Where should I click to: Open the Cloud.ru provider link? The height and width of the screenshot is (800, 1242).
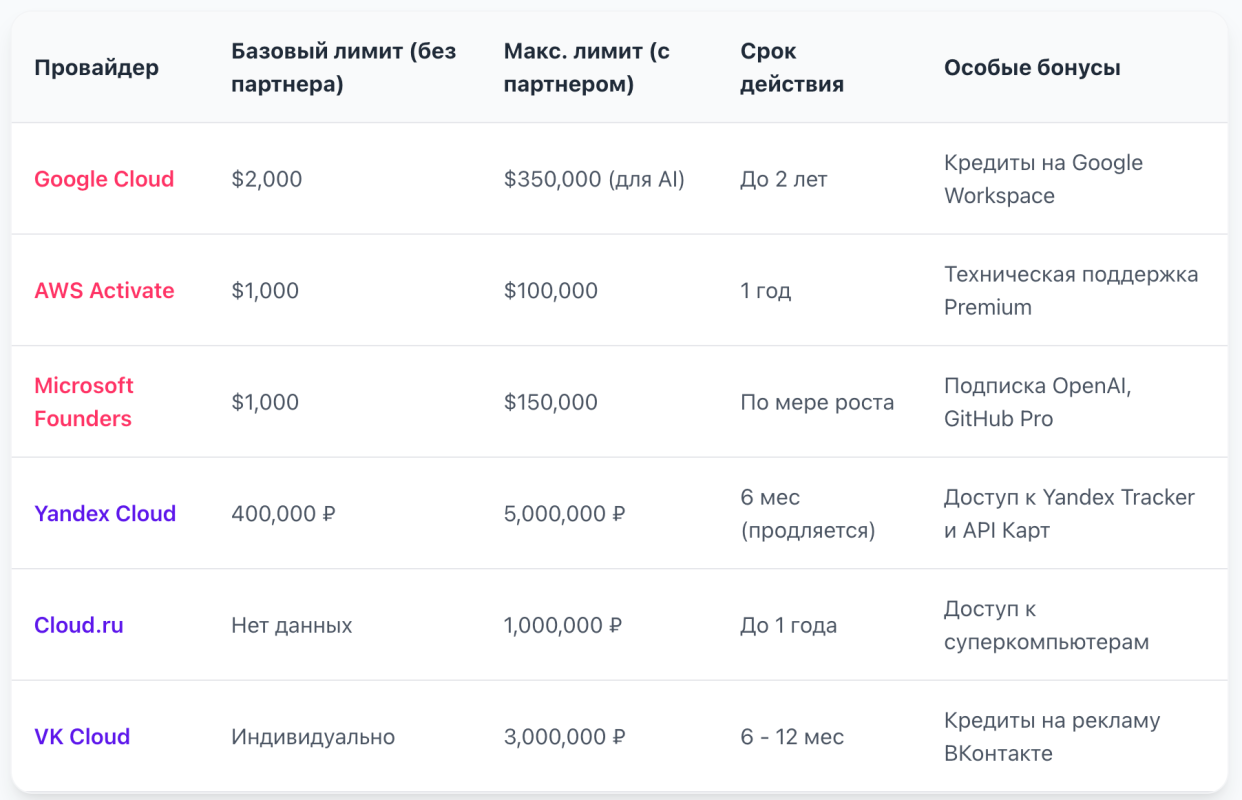[x=79, y=626]
